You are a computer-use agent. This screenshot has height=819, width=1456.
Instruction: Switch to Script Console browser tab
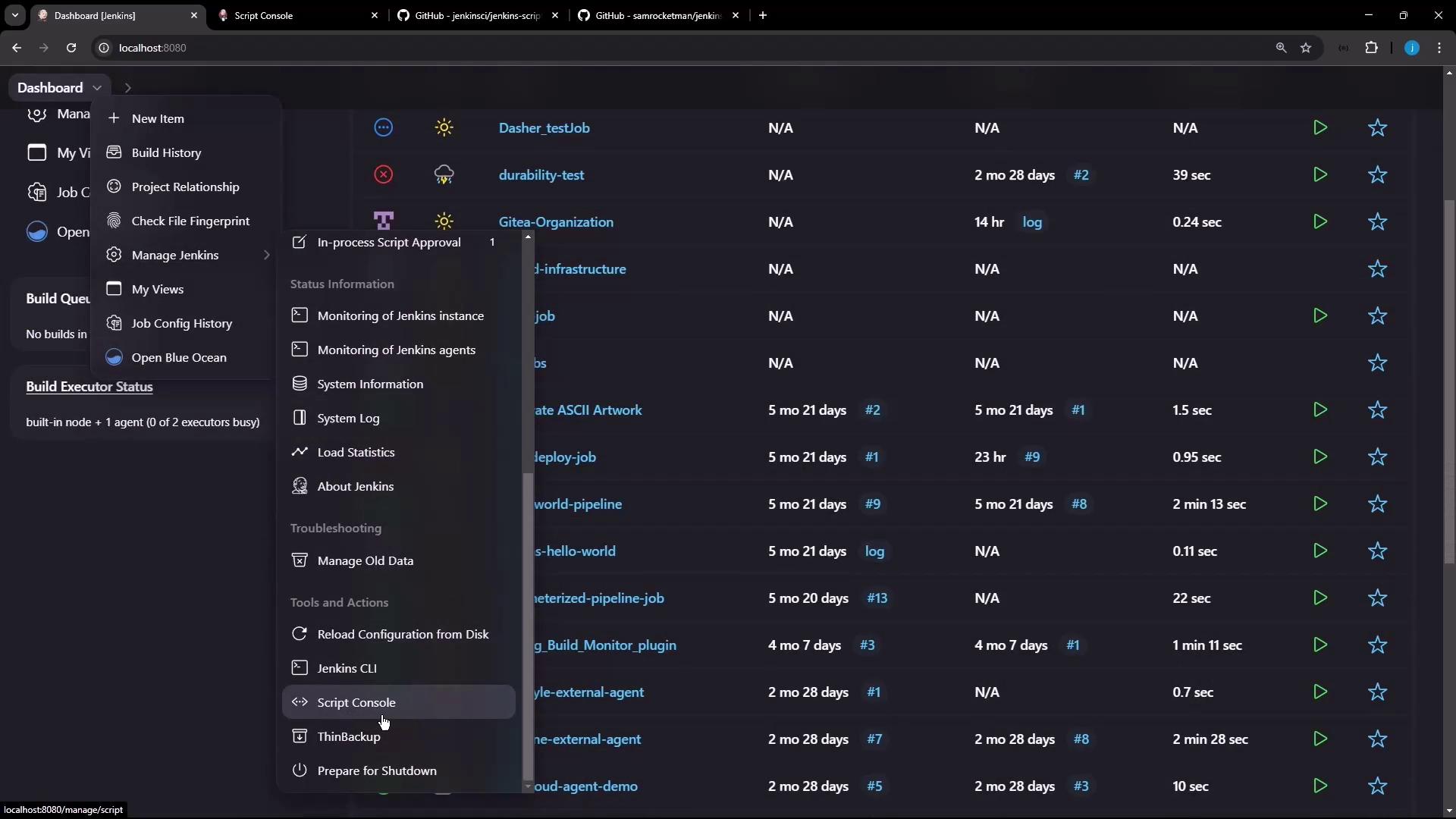264,15
